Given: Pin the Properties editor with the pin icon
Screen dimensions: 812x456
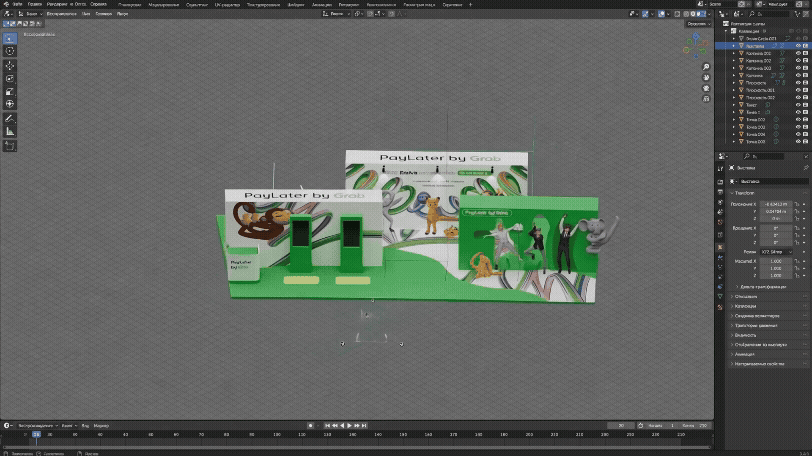Looking at the screenshot, I should click(806, 168).
